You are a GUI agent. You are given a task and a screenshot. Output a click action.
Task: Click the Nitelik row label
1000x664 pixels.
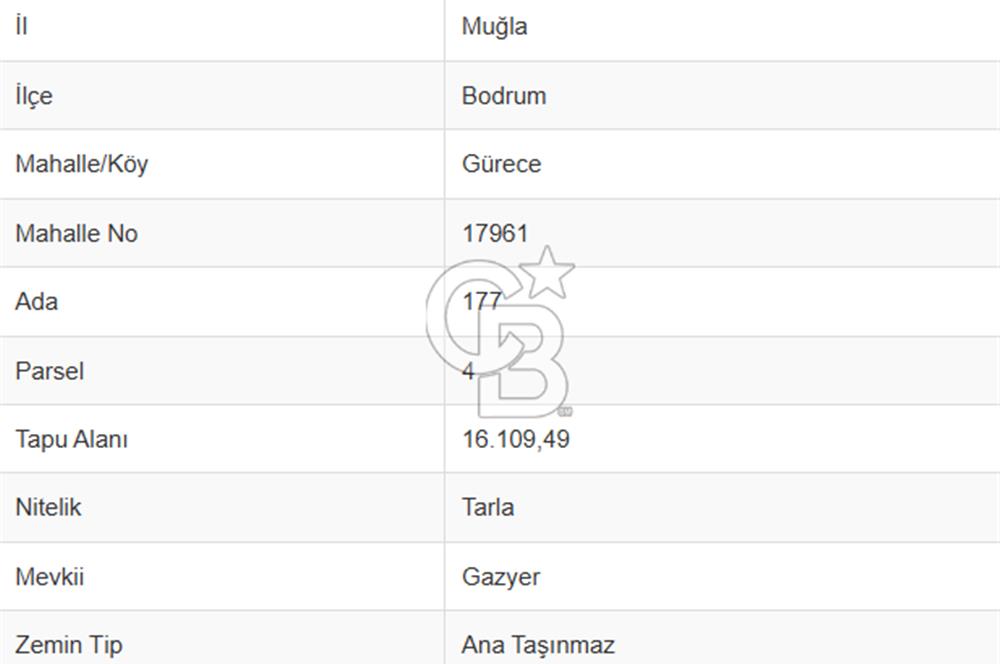pos(48,507)
